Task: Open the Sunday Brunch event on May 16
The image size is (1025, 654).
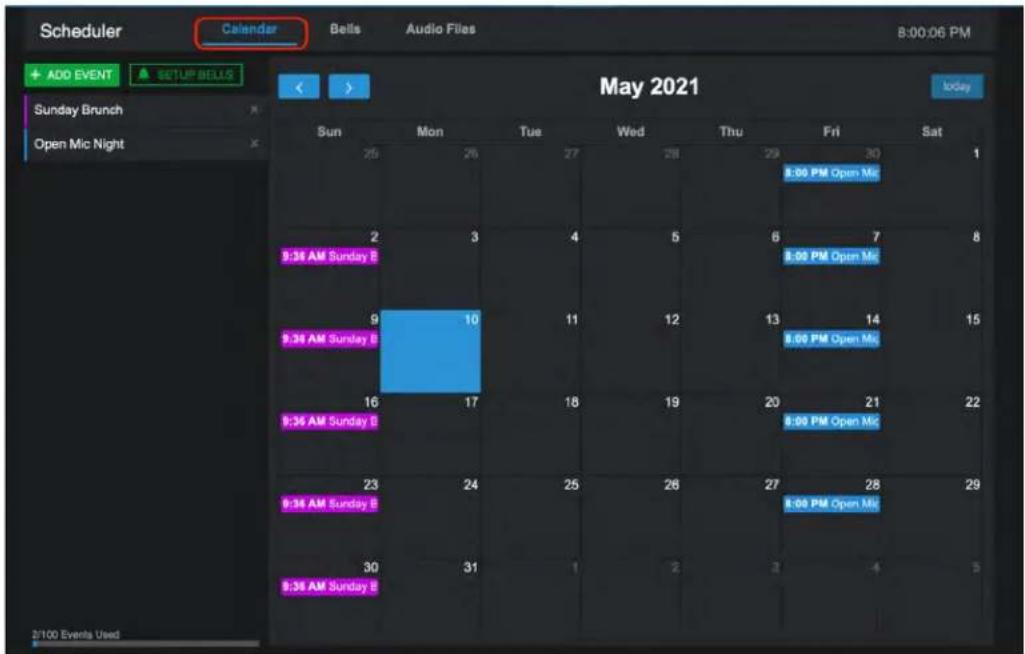Action: pos(329,421)
